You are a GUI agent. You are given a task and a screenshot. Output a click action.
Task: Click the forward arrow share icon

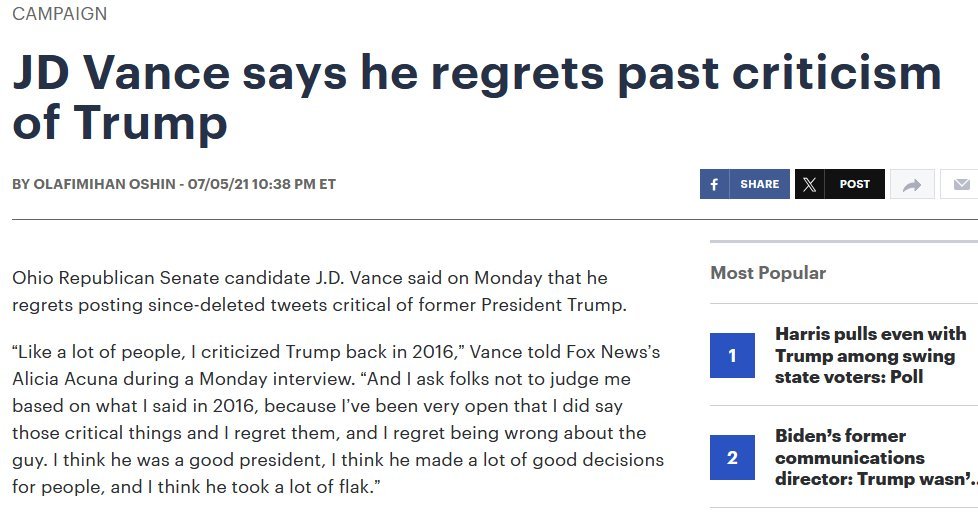(912, 185)
